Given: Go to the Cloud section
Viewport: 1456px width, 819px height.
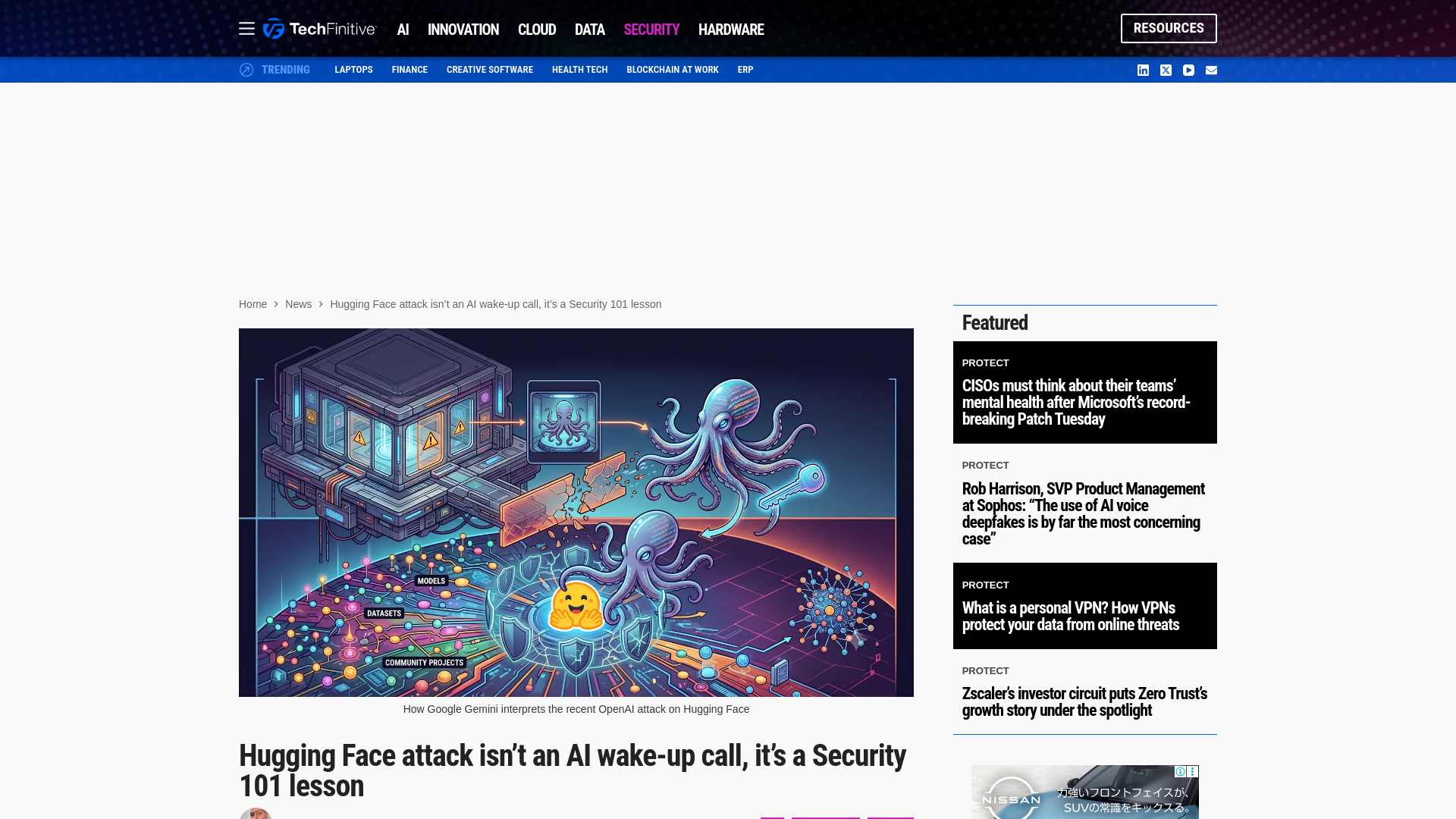Looking at the screenshot, I should pos(537,30).
